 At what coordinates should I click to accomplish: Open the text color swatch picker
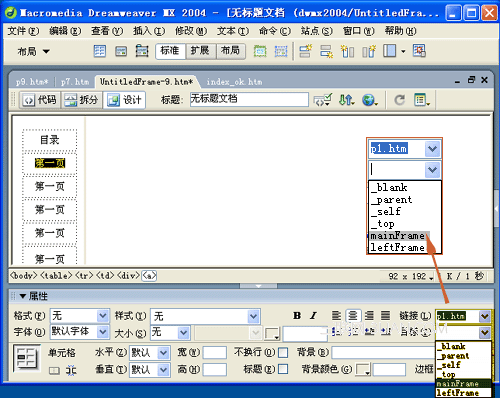tap(272, 334)
